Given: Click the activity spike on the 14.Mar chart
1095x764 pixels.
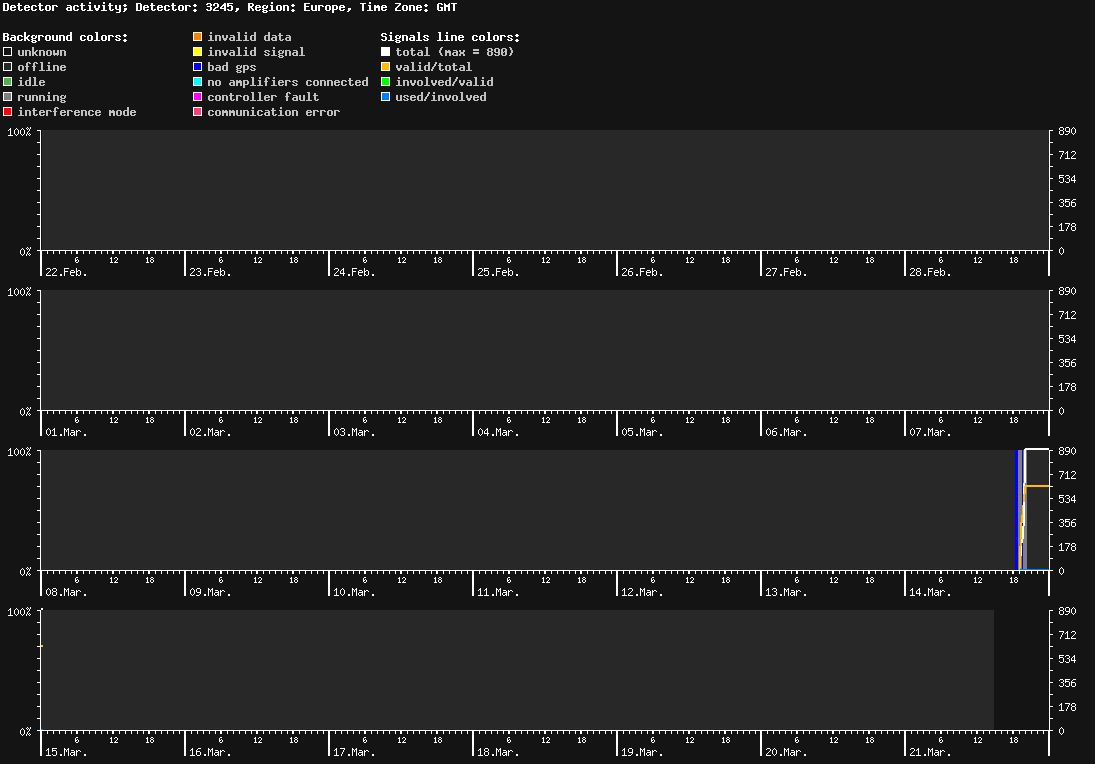Looking at the screenshot, I should tap(1022, 510).
